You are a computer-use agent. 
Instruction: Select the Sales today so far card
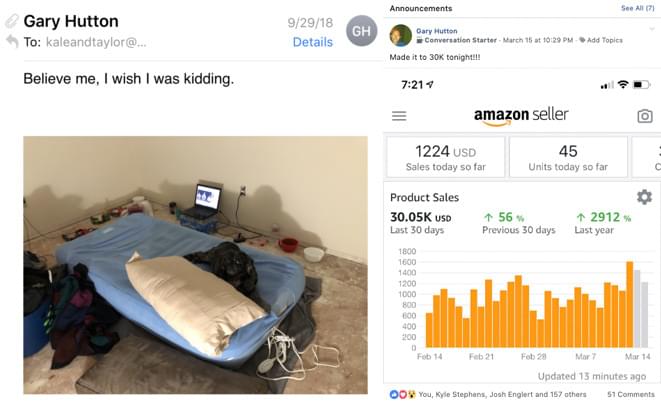(446, 157)
